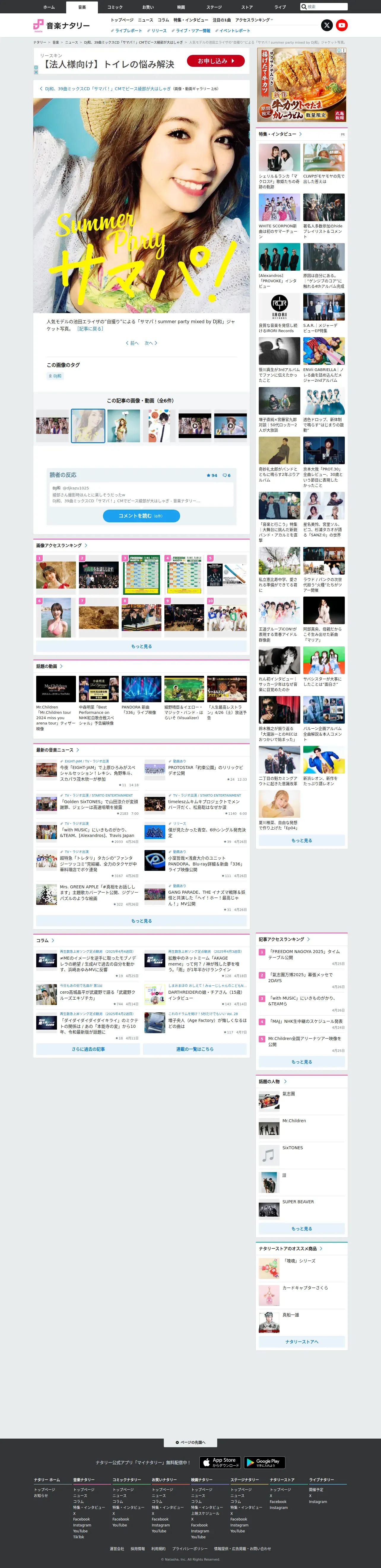Open ranking image numbered 6
Screen dimensions: 381x1568
(56, 617)
